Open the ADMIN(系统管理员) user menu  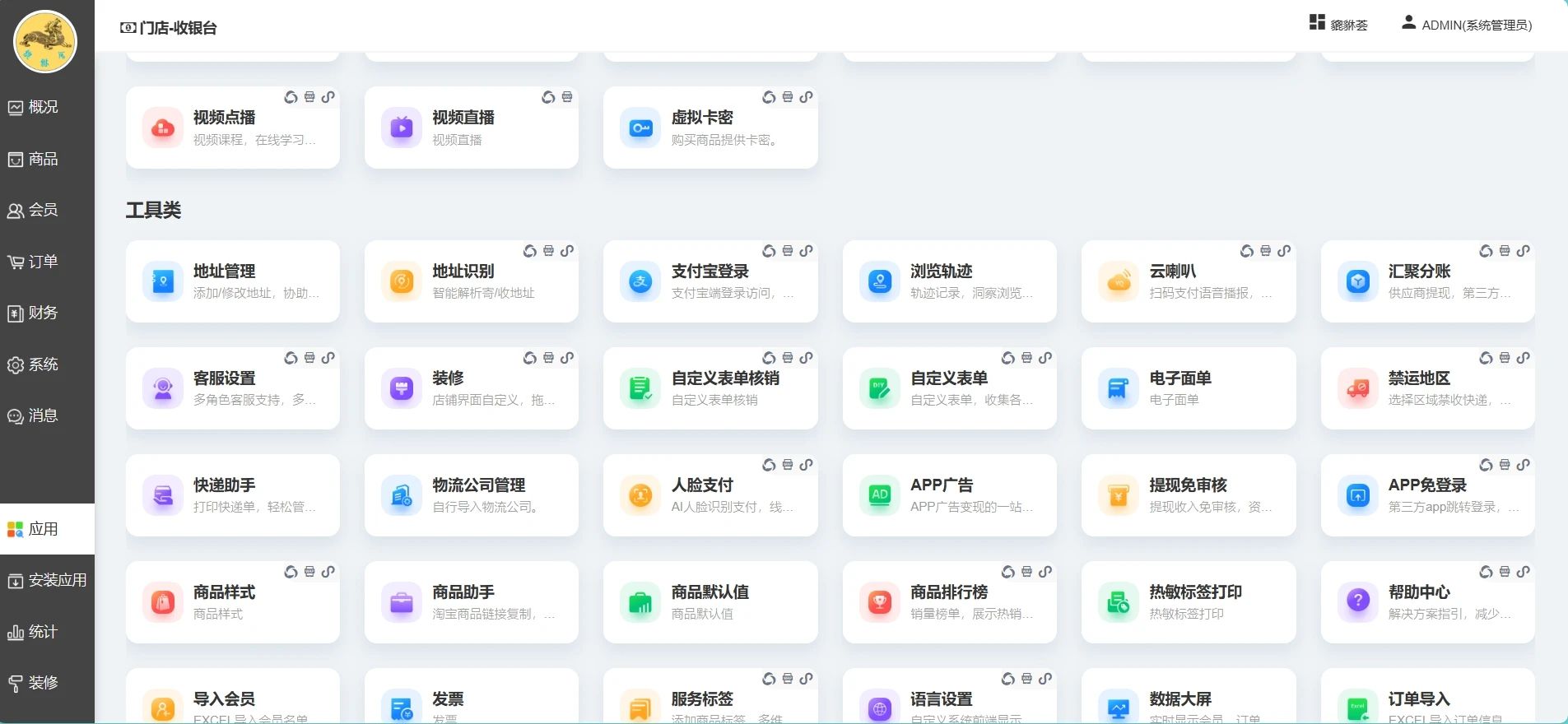[x=1467, y=25]
